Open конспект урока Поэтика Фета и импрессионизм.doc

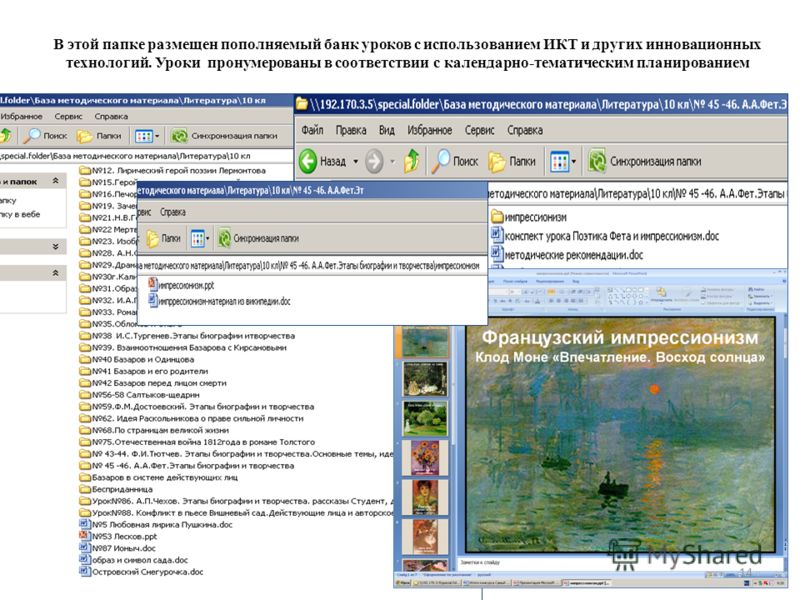click(605, 236)
